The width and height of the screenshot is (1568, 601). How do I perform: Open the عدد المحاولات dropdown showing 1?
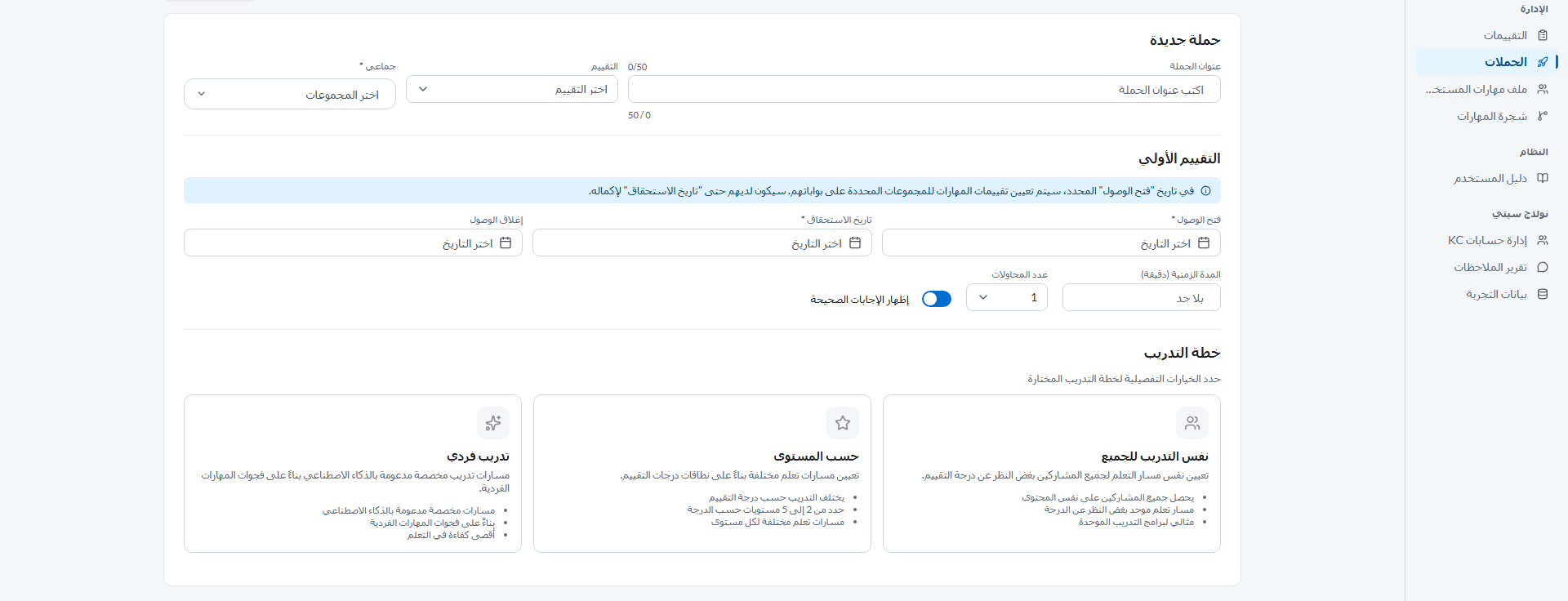pos(1007,297)
